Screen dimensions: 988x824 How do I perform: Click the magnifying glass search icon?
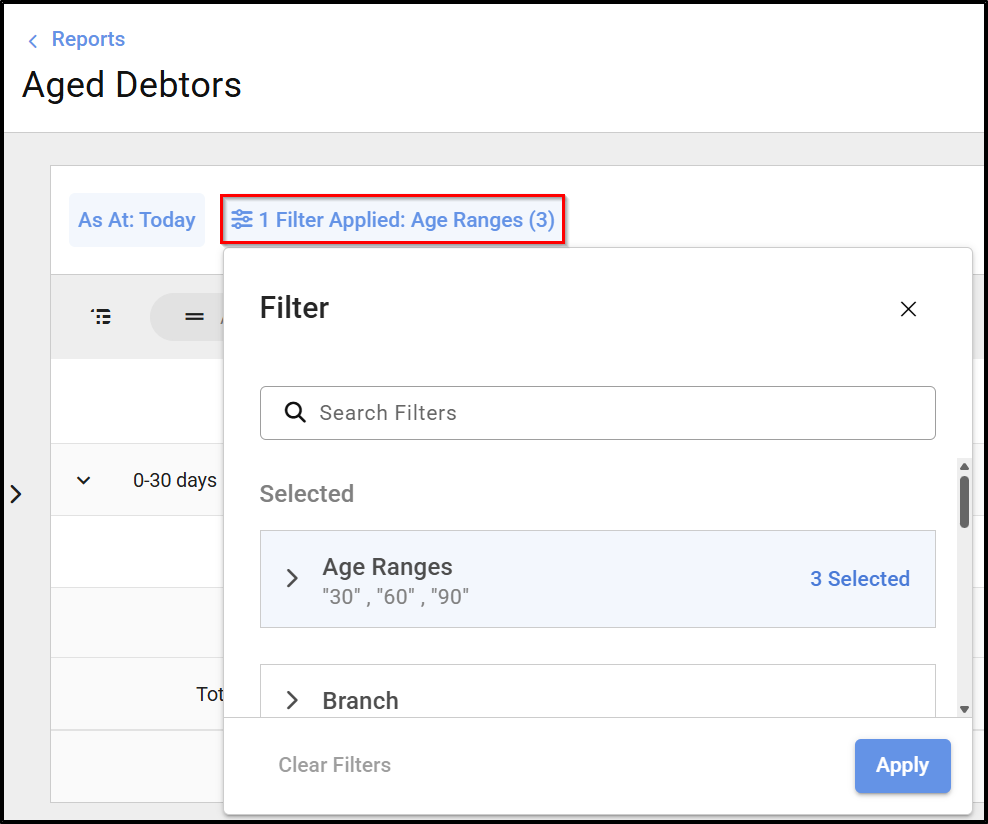295,413
